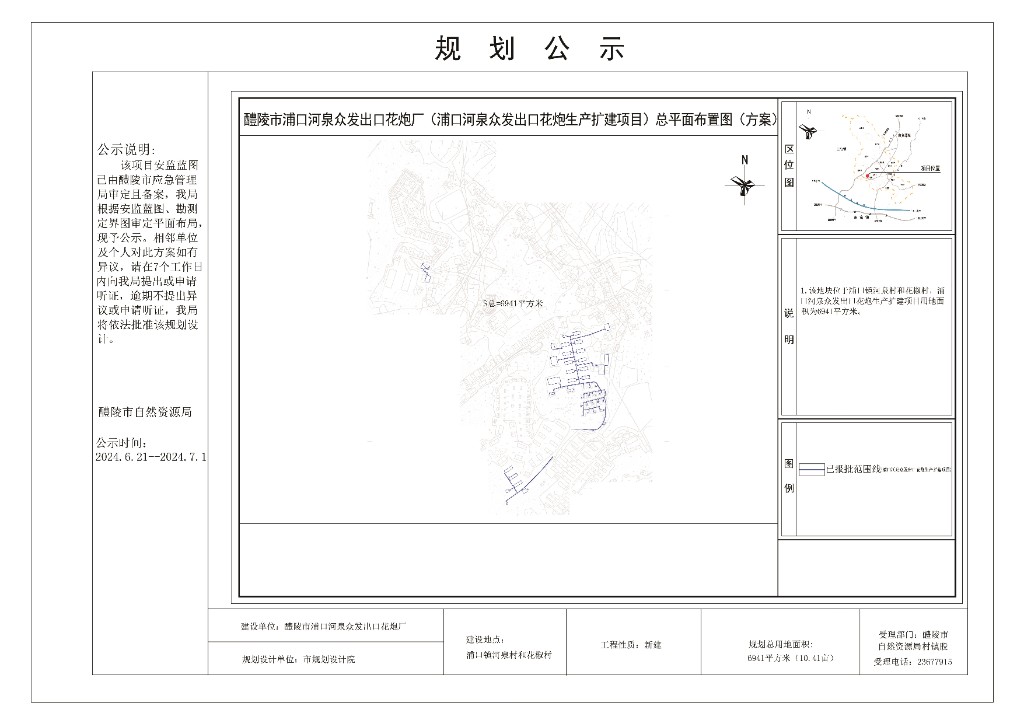Click the compass symbol in the location map
The image size is (1024, 724).
(808, 131)
